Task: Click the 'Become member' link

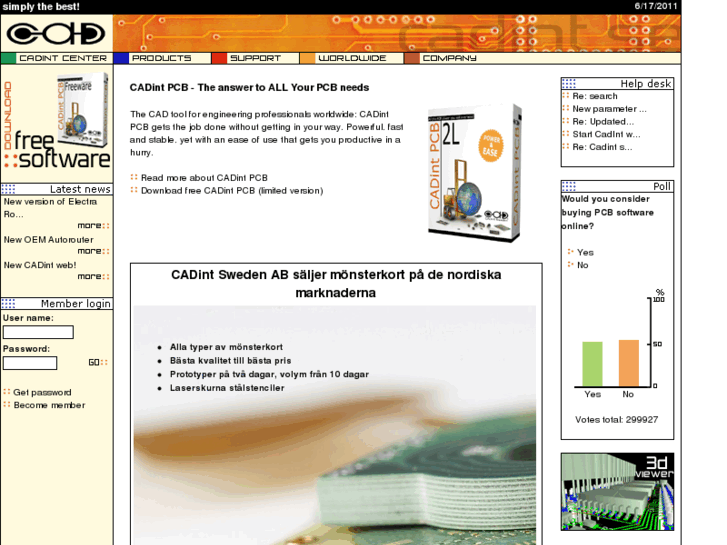Action: [49, 405]
